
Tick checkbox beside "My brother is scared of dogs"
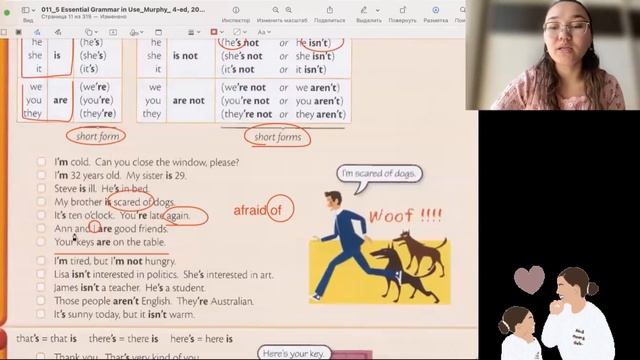41,202
